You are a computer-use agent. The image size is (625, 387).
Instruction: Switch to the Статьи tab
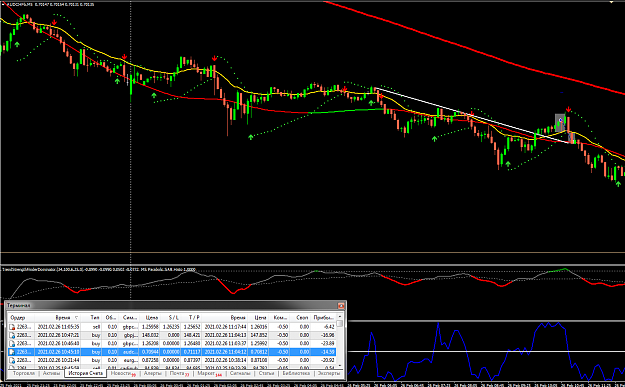tap(266, 373)
